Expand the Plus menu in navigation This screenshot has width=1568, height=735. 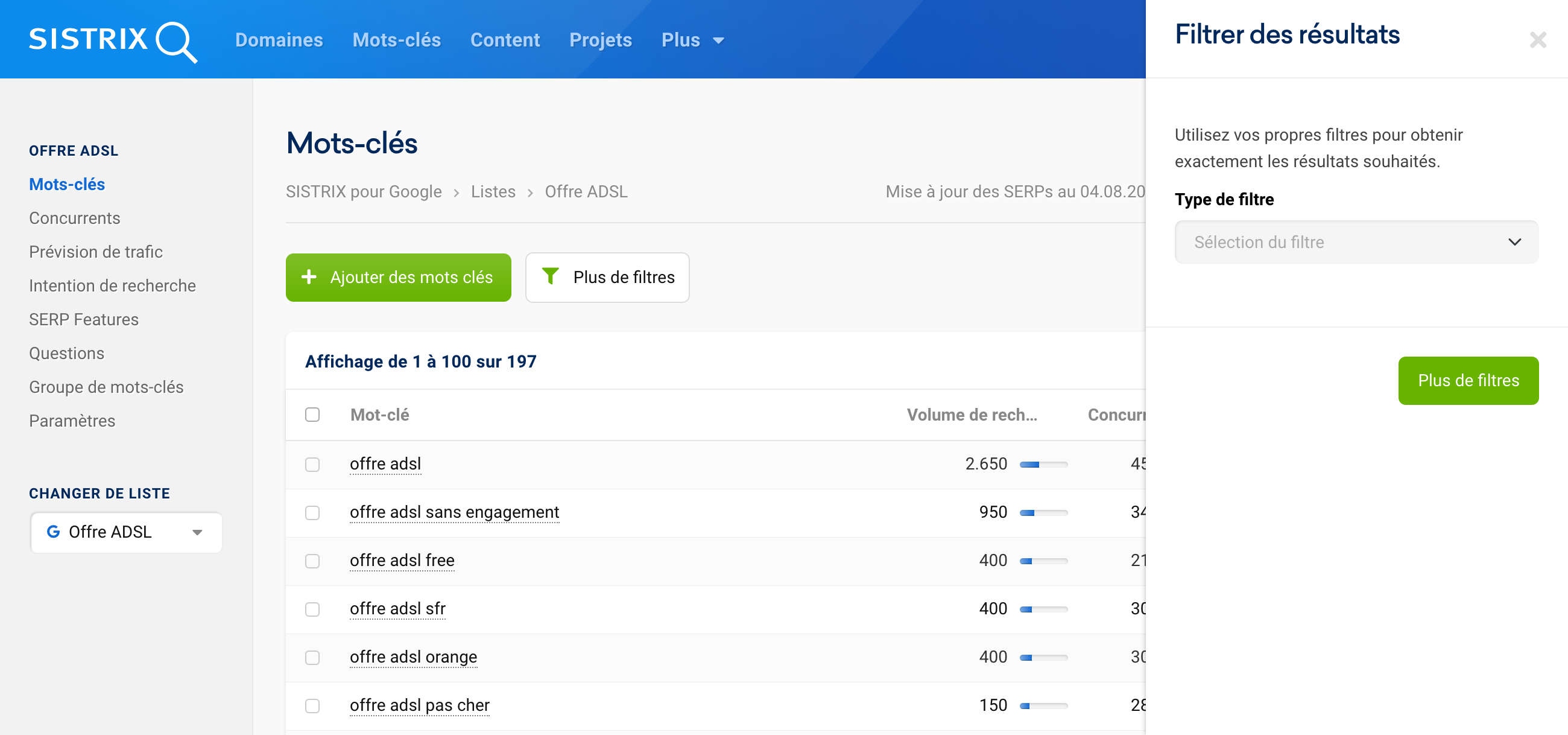pos(693,40)
